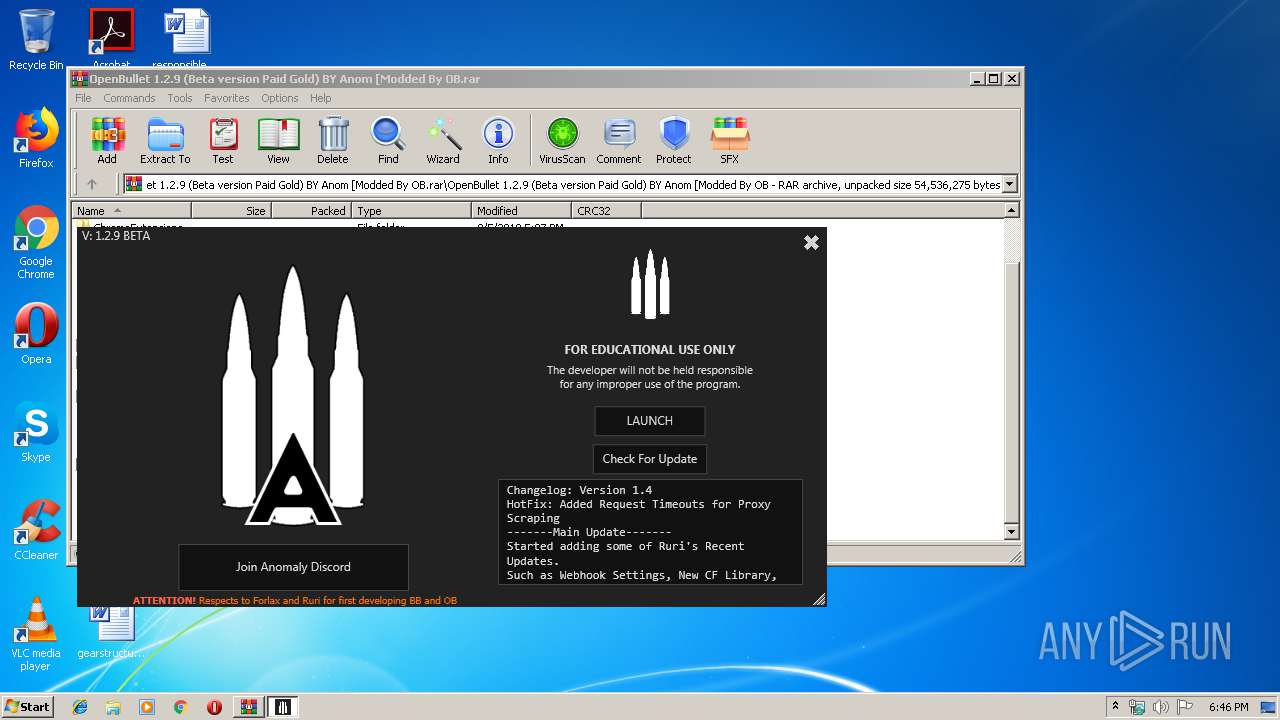Select the Acrobat desktop shortcut
Screen dimensions: 1280x720
111,38
